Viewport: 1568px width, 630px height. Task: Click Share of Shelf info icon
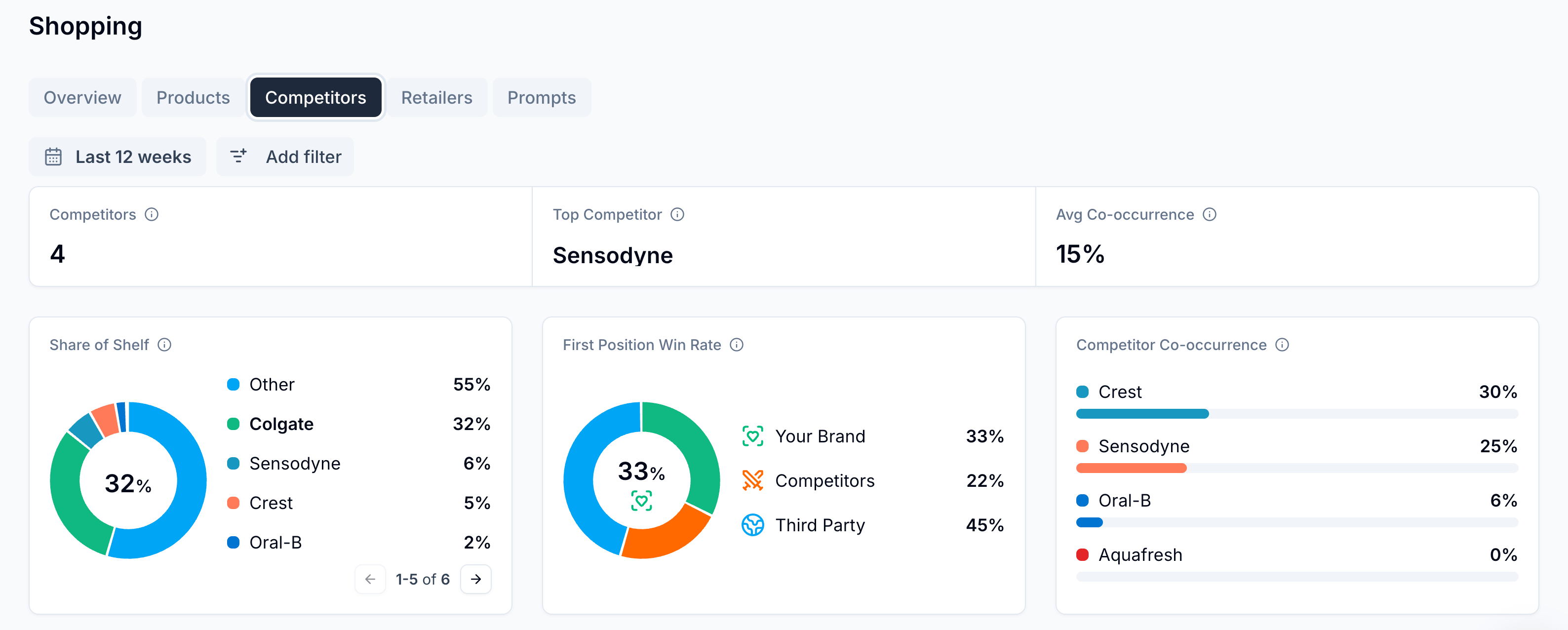pyautogui.click(x=164, y=345)
